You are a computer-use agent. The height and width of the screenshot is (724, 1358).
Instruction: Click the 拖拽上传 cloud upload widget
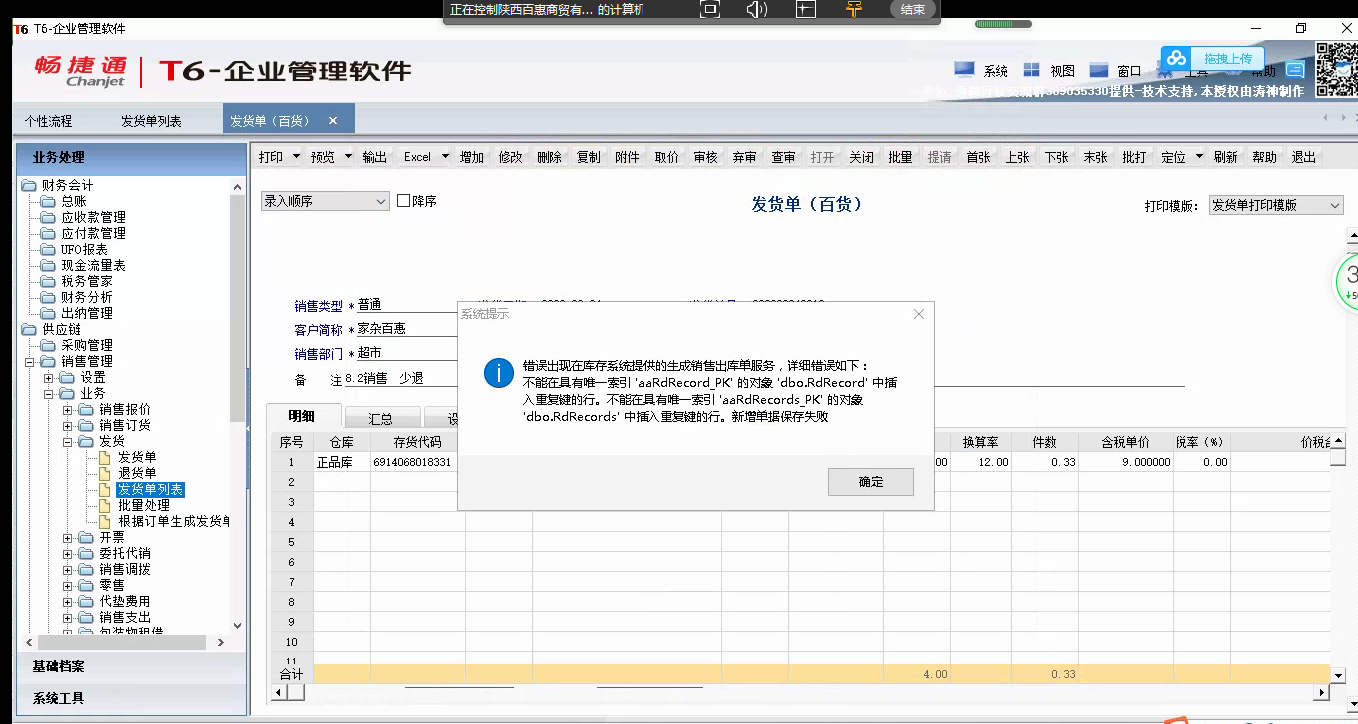(x=1213, y=59)
